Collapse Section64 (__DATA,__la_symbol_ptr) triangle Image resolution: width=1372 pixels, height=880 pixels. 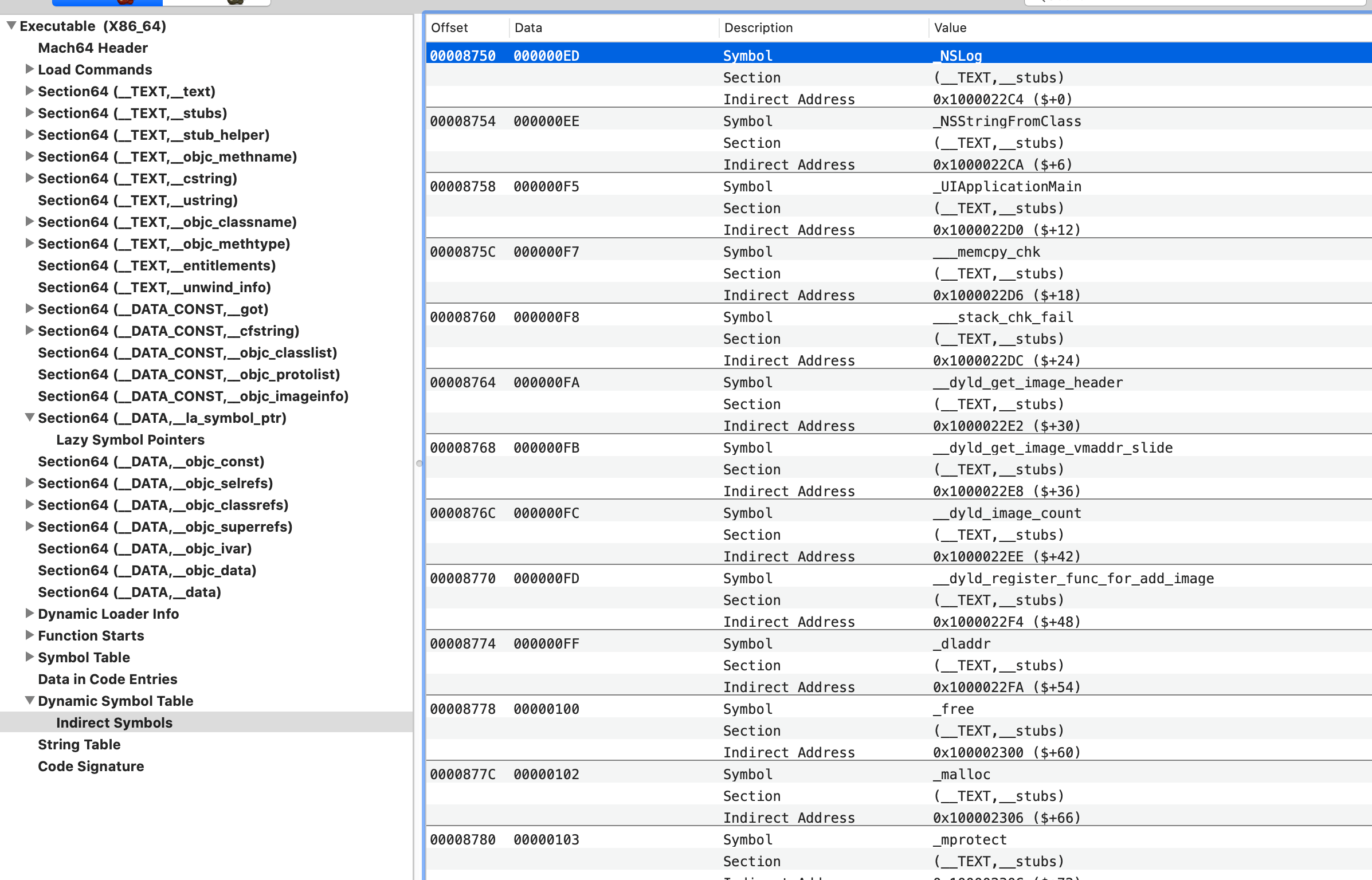29,418
